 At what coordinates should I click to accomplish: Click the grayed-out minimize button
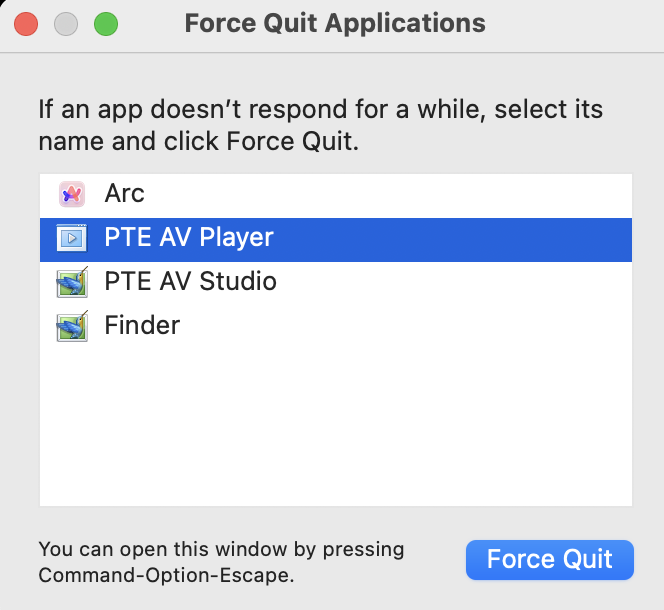(66, 24)
